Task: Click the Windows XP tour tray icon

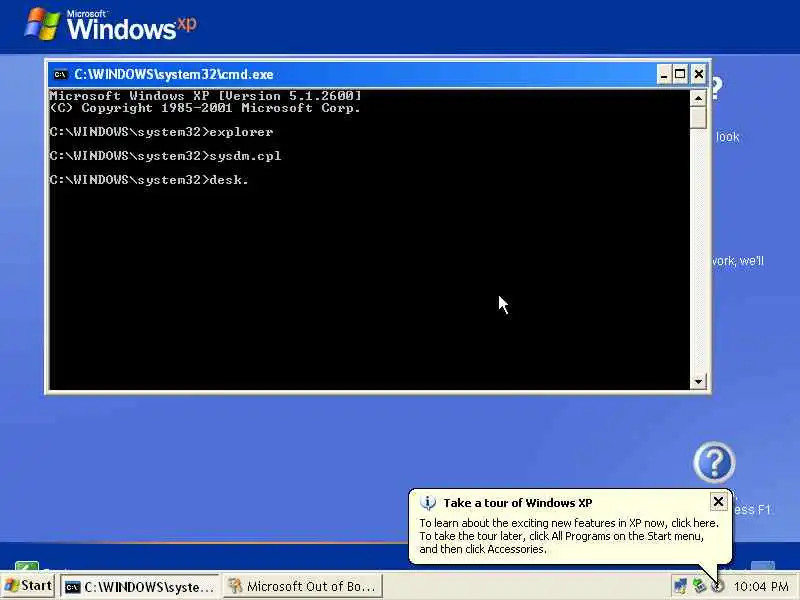Action: [717, 586]
